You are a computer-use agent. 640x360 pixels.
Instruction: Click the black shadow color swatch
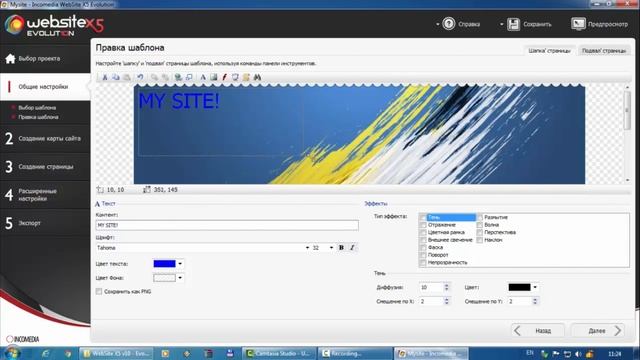point(519,287)
